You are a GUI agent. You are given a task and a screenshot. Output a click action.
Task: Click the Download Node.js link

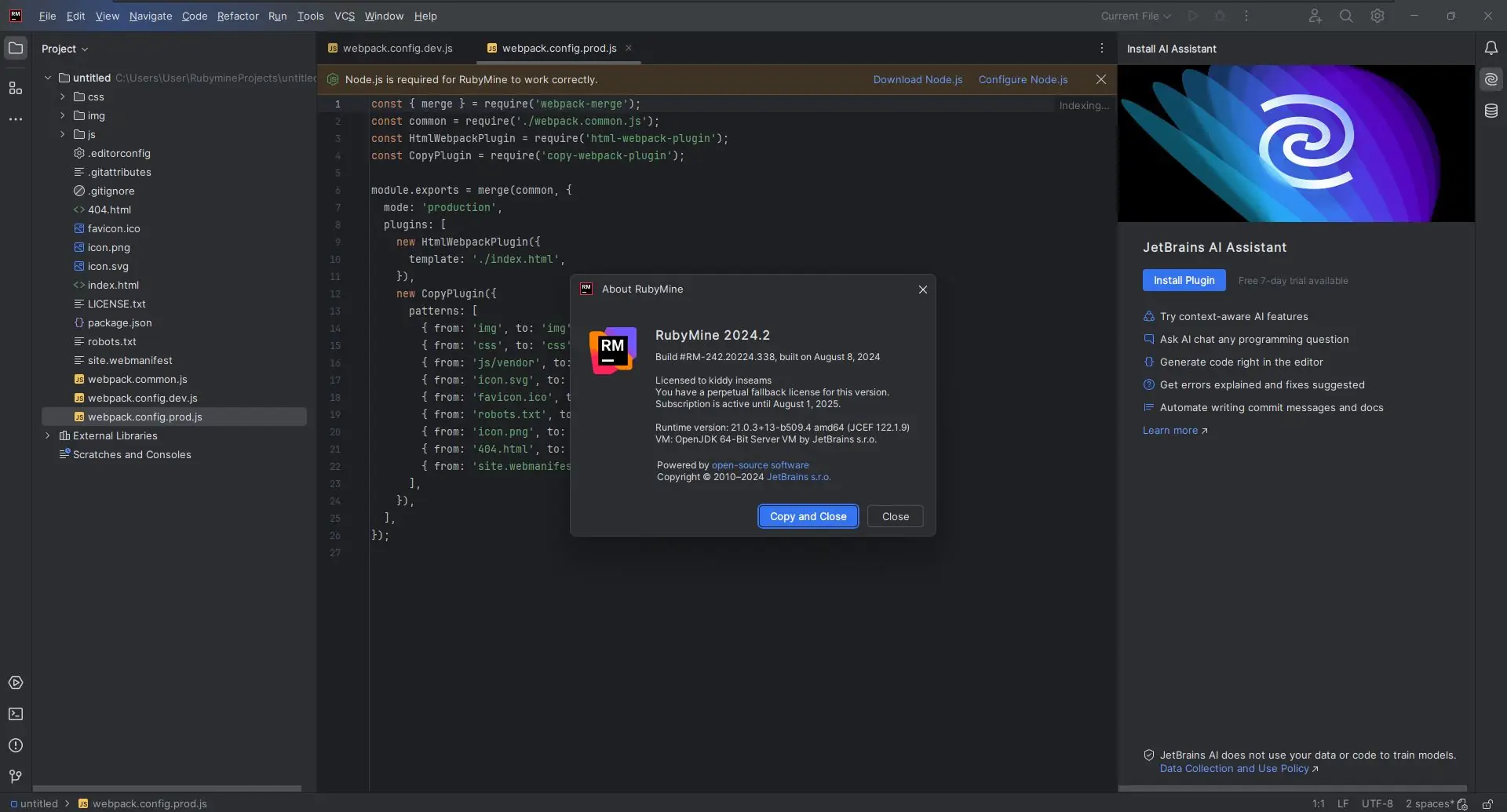pos(918,79)
